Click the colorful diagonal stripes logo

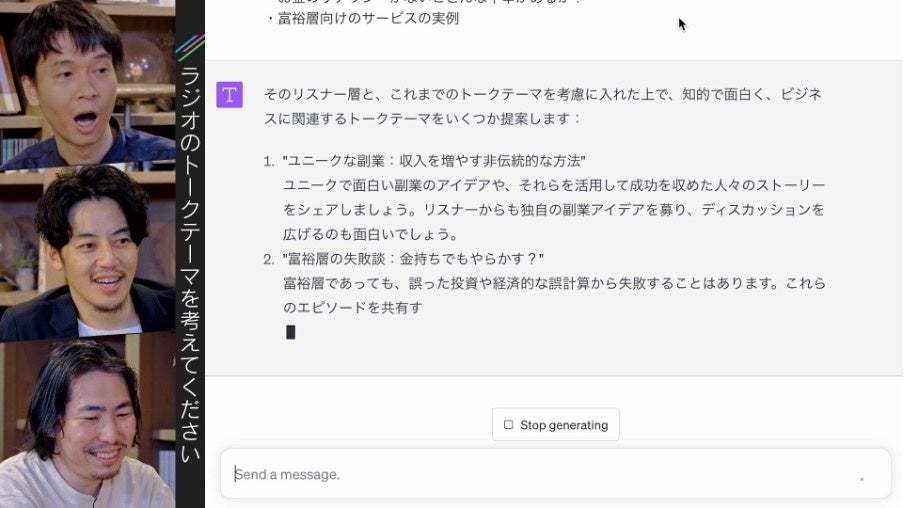[x=190, y=47]
